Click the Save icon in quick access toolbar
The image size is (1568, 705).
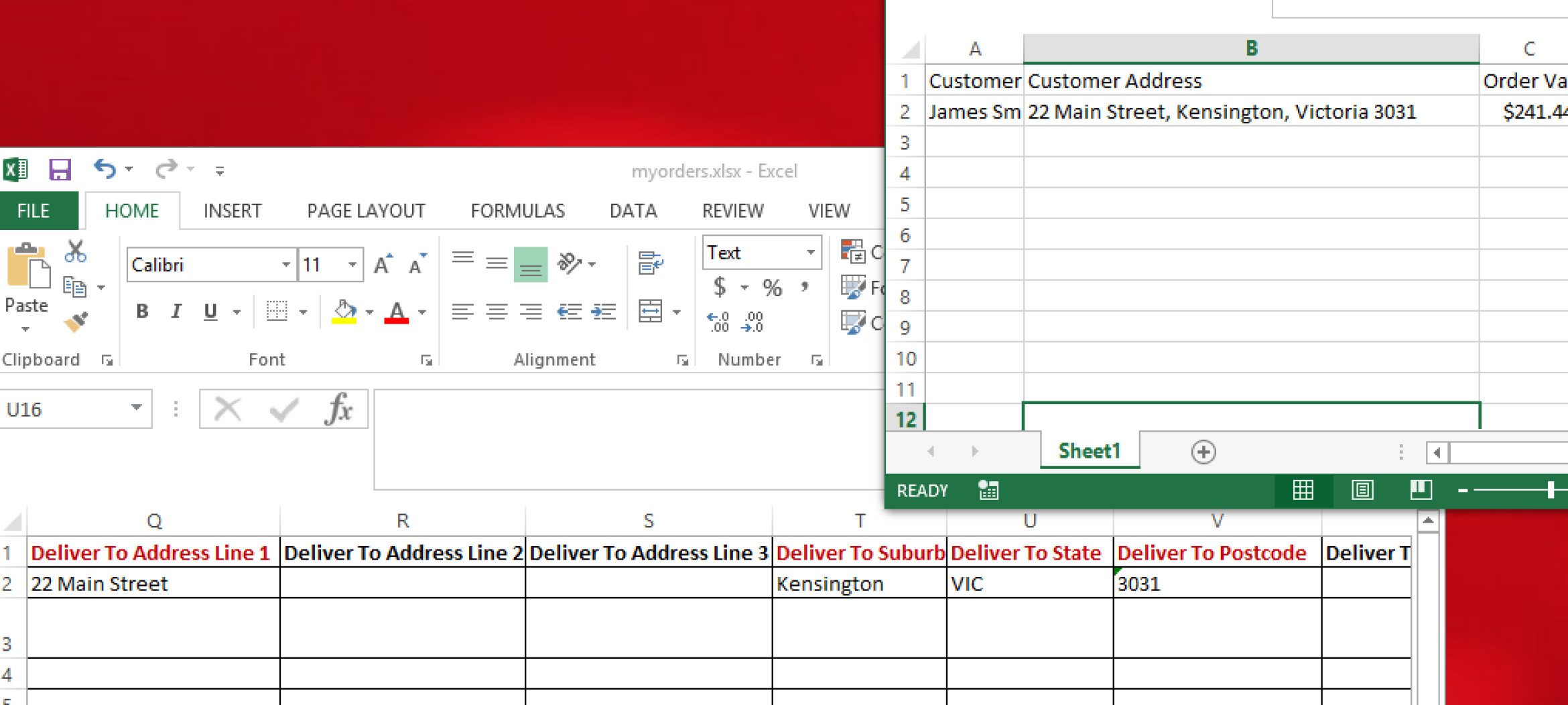pos(60,170)
